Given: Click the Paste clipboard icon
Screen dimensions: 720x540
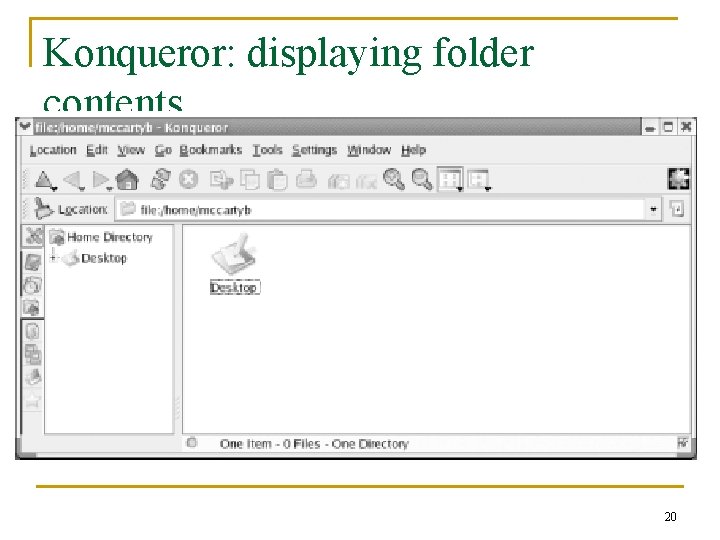Looking at the screenshot, I should tap(277, 180).
